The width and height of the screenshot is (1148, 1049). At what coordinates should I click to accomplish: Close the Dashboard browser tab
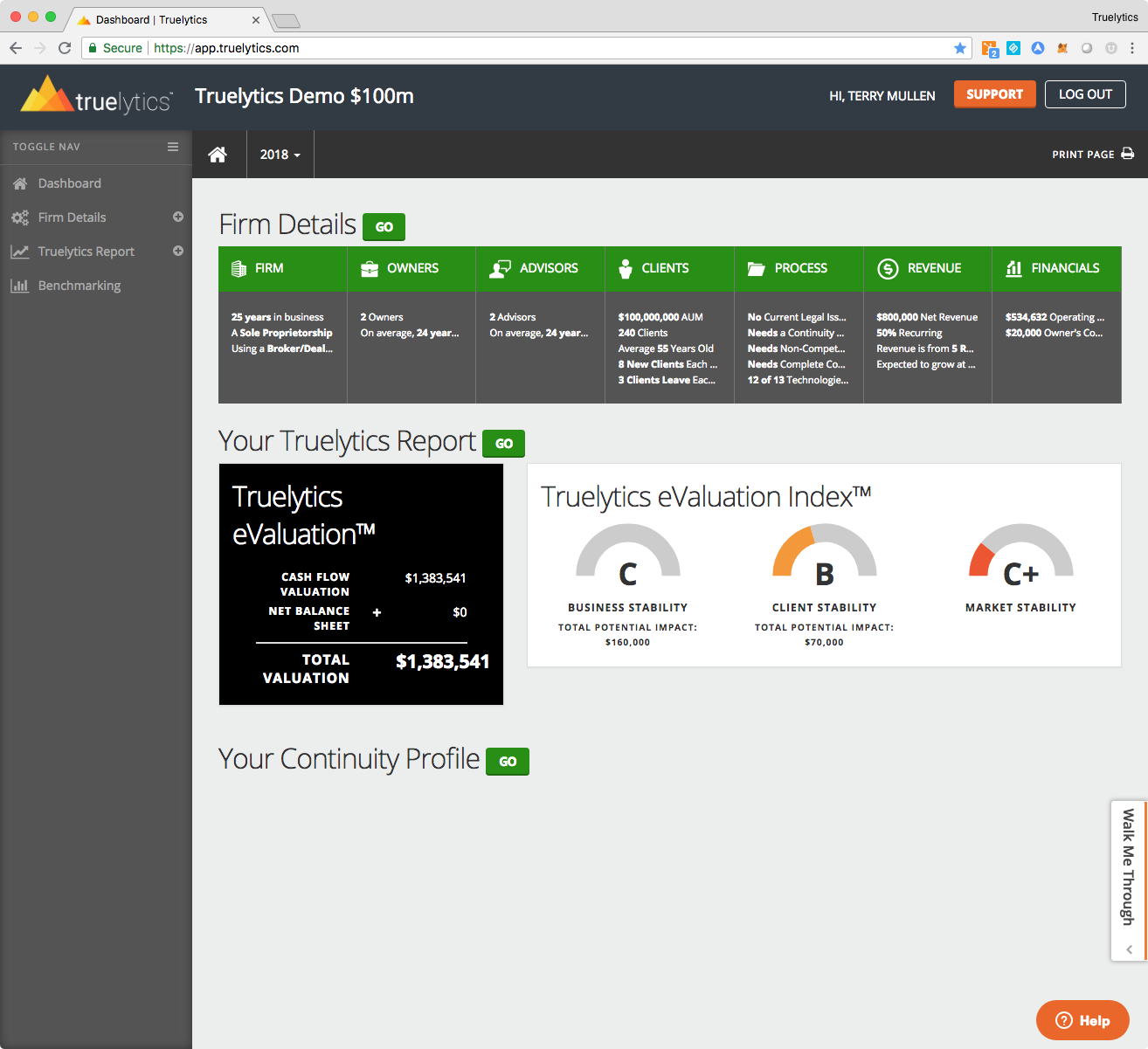click(256, 20)
